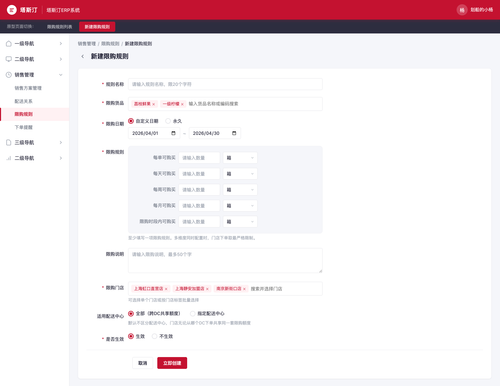Open 下单提醒 in the sidebar
The width and height of the screenshot is (500, 386).
[23, 127]
